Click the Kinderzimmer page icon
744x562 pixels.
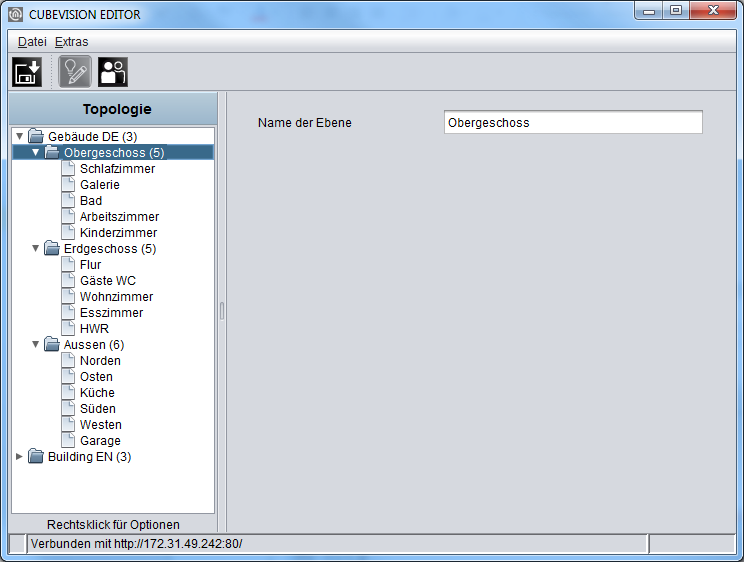point(68,232)
